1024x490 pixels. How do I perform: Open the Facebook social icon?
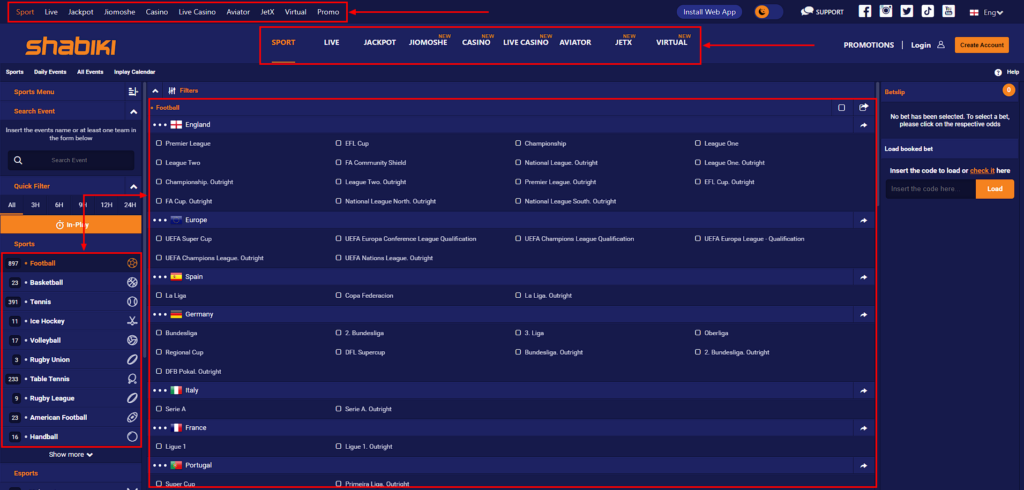(x=866, y=12)
